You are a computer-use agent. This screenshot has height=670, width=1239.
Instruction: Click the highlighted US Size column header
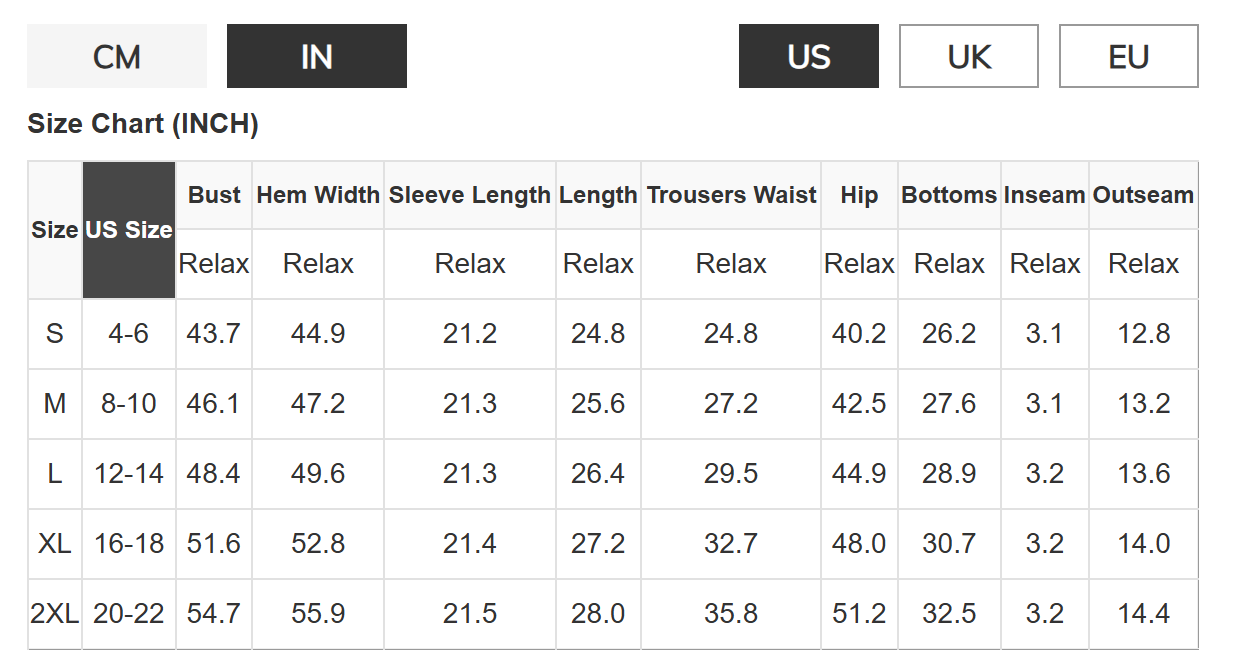pos(129,230)
